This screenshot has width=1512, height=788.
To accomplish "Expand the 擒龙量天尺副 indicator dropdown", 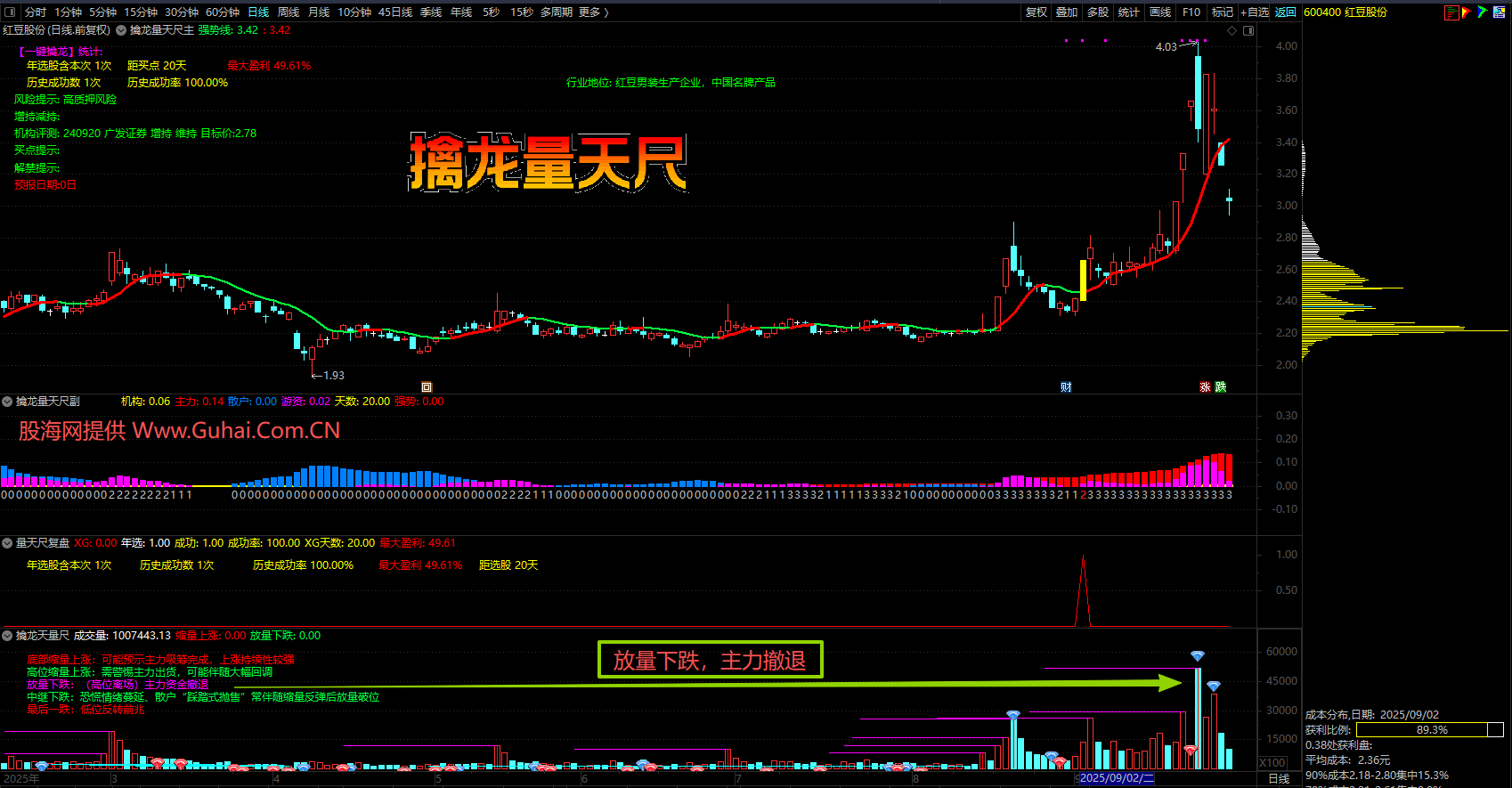I will (7, 402).
